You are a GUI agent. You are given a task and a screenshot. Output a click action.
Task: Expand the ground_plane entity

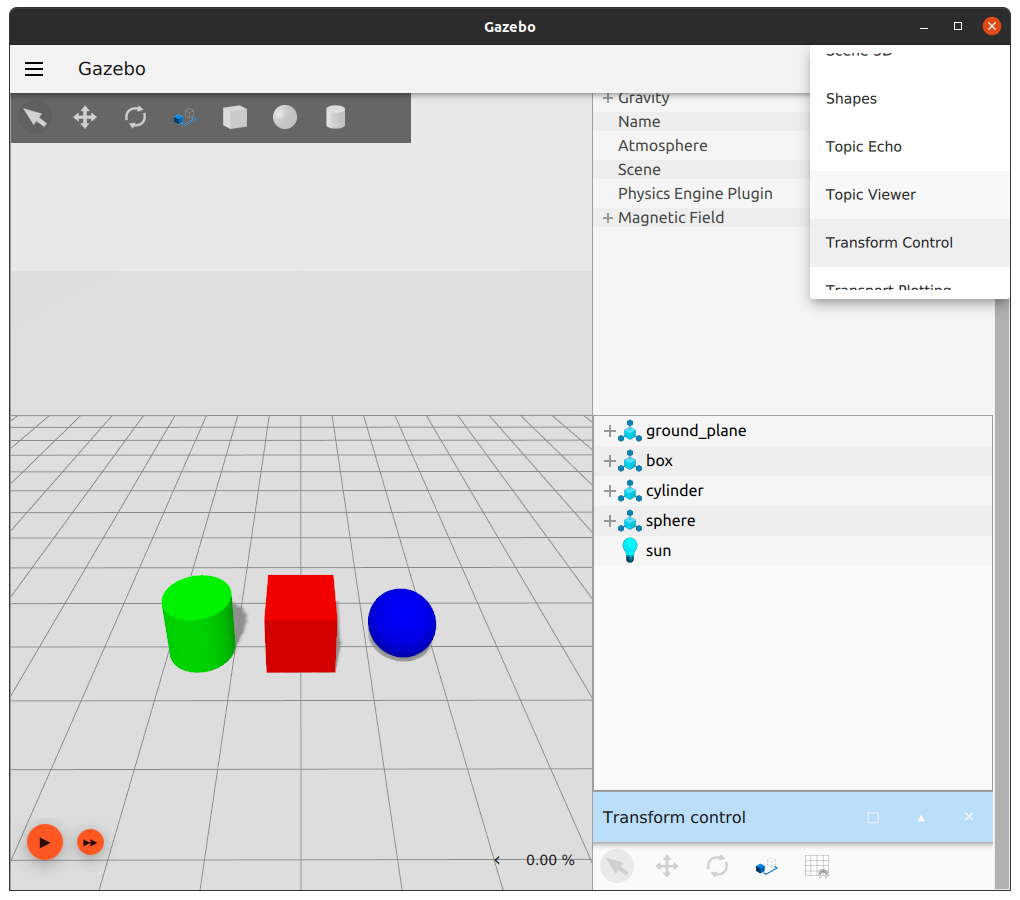[x=610, y=431]
